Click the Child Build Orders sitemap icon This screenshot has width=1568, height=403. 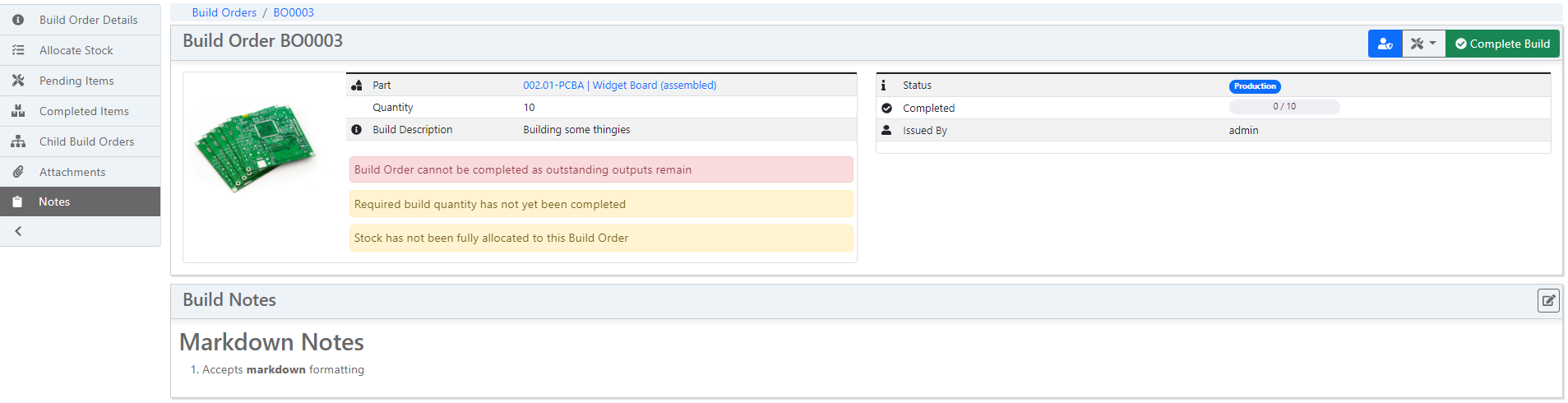18,141
